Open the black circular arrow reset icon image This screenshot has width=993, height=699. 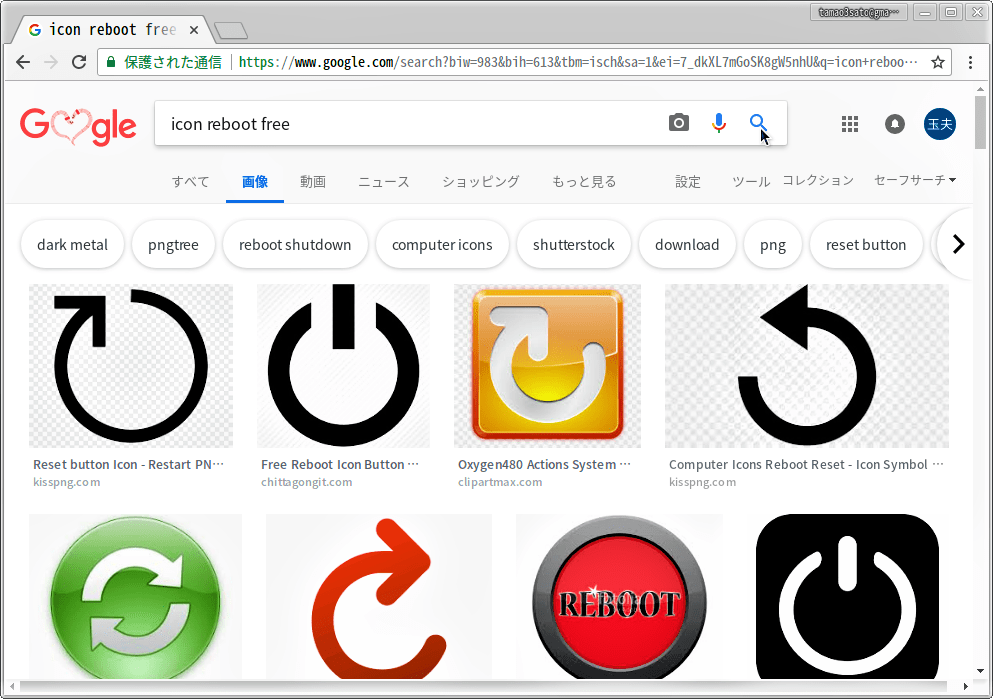pos(130,366)
